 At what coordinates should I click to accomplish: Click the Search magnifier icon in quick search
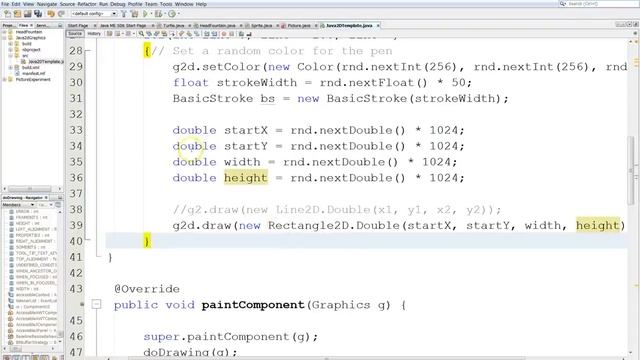click(563, 4)
